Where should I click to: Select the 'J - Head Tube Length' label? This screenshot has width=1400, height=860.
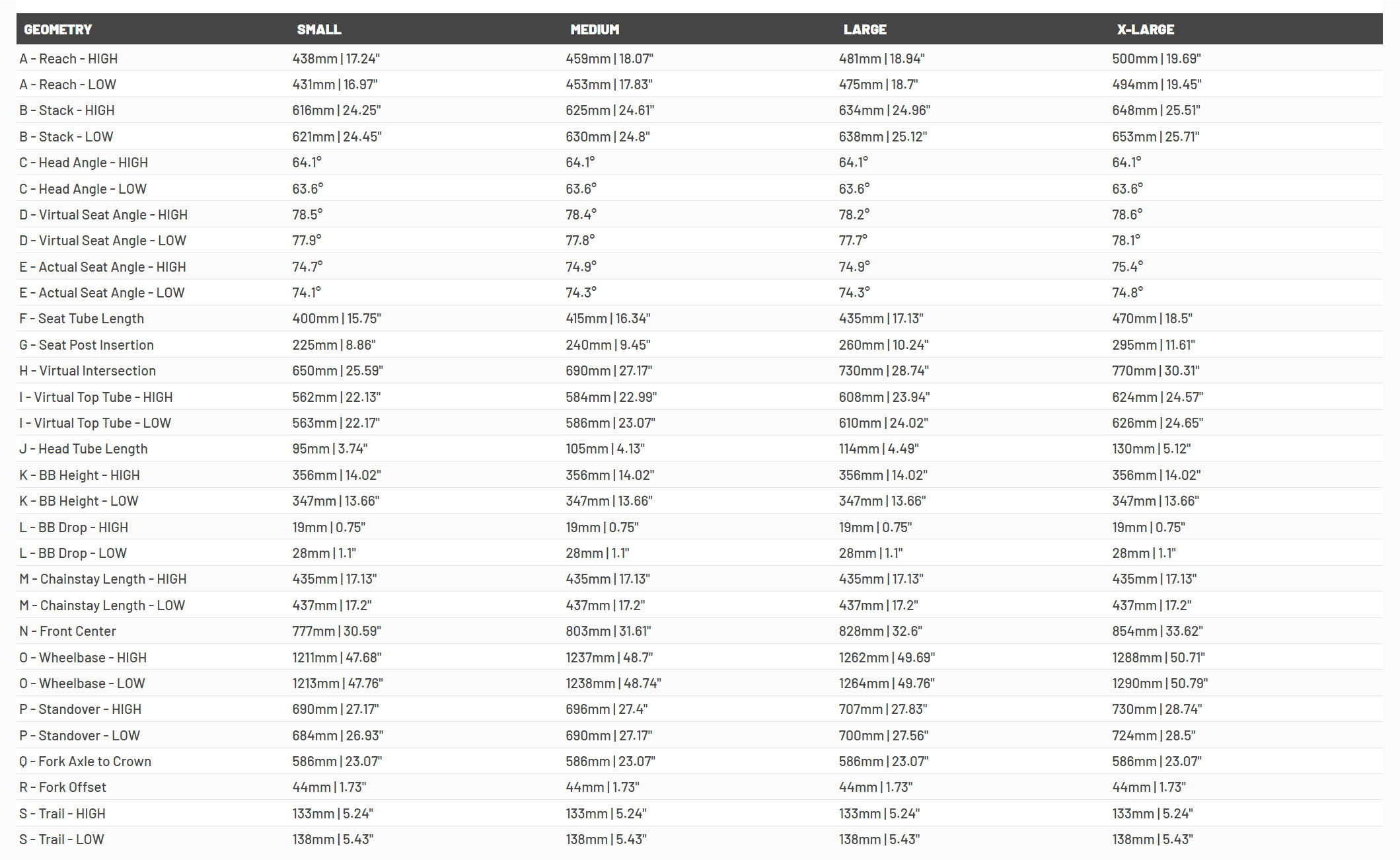[x=84, y=449]
